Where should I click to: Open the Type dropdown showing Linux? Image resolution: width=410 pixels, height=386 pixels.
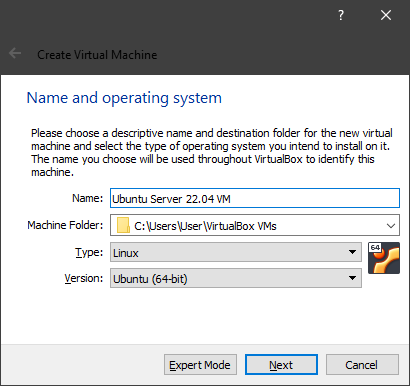coord(236,252)
